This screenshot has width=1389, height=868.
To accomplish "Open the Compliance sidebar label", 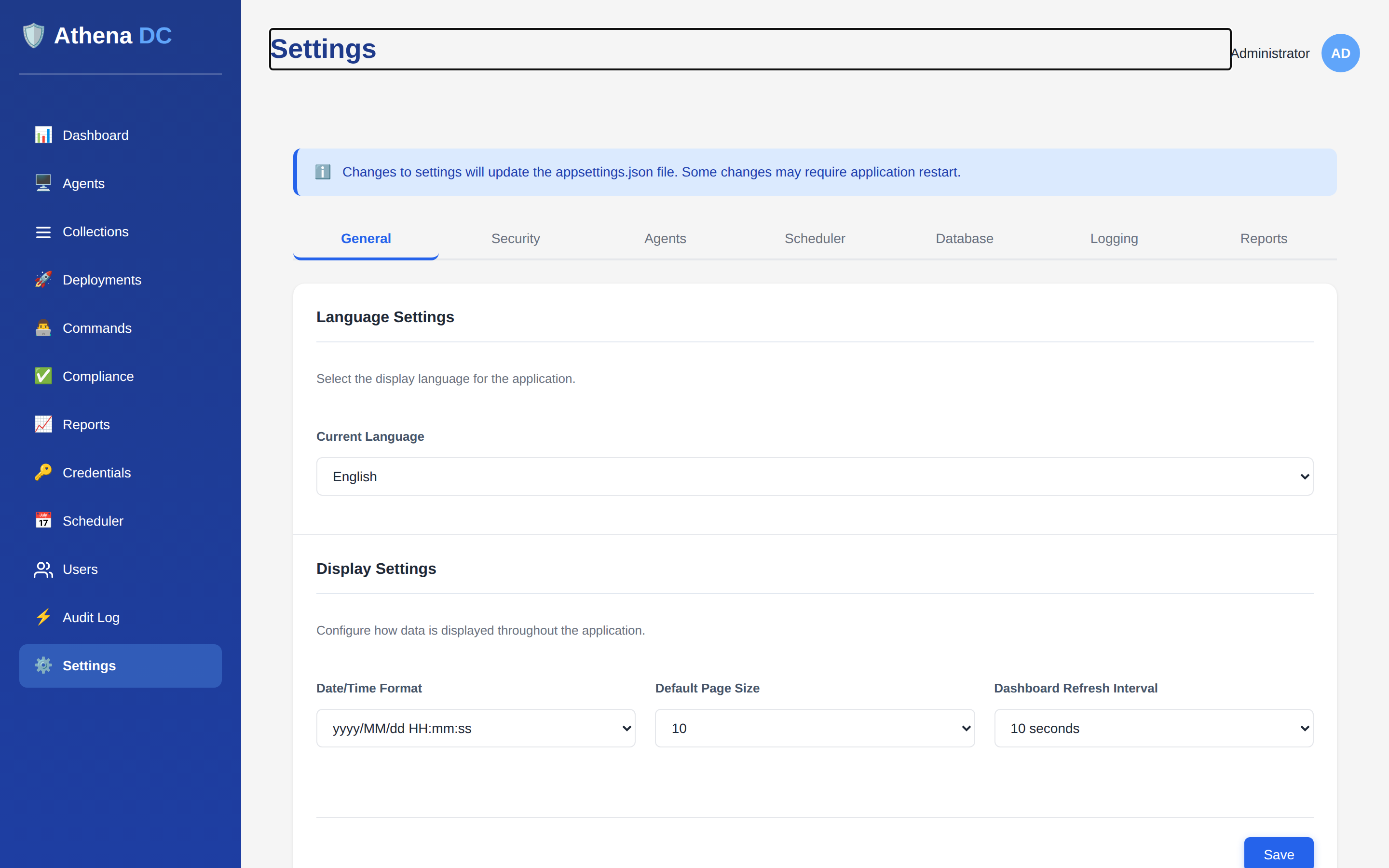I will [98, 376].
